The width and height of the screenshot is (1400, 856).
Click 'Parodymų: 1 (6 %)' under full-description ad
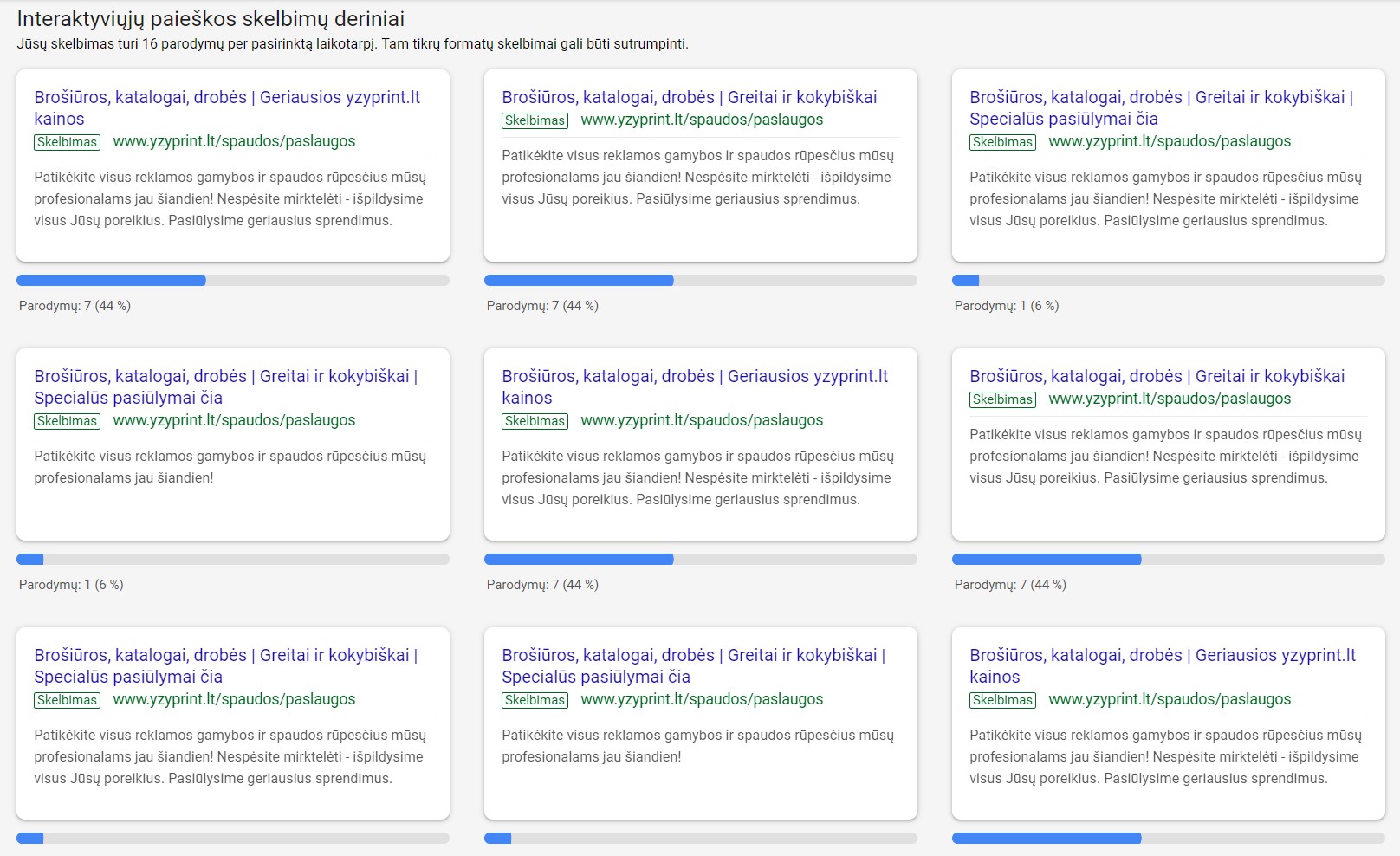click(x=1007, y=306)
